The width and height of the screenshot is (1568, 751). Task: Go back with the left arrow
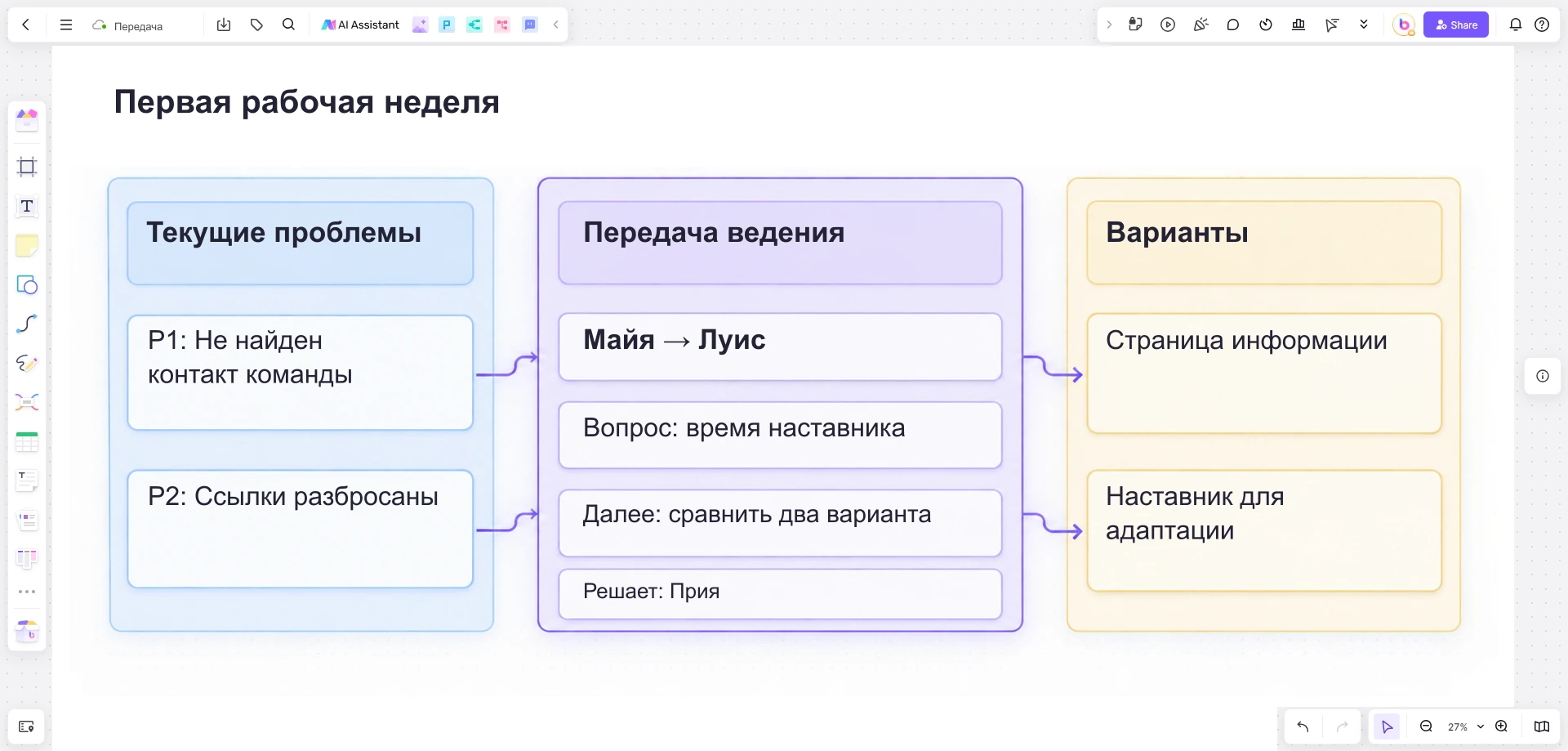(26, 25)
